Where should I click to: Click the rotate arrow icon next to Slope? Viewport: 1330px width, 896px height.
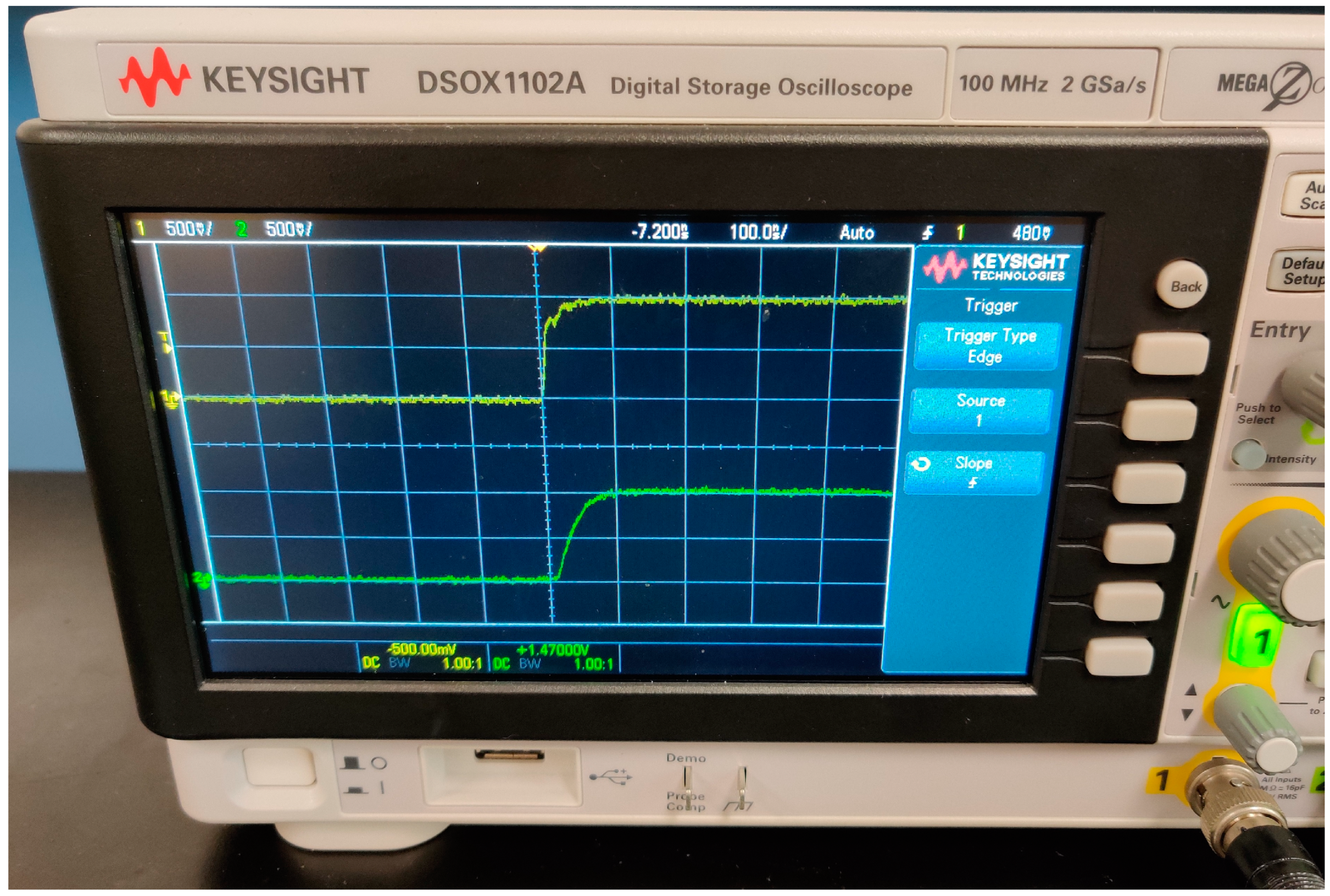click(x=920, y=464)
